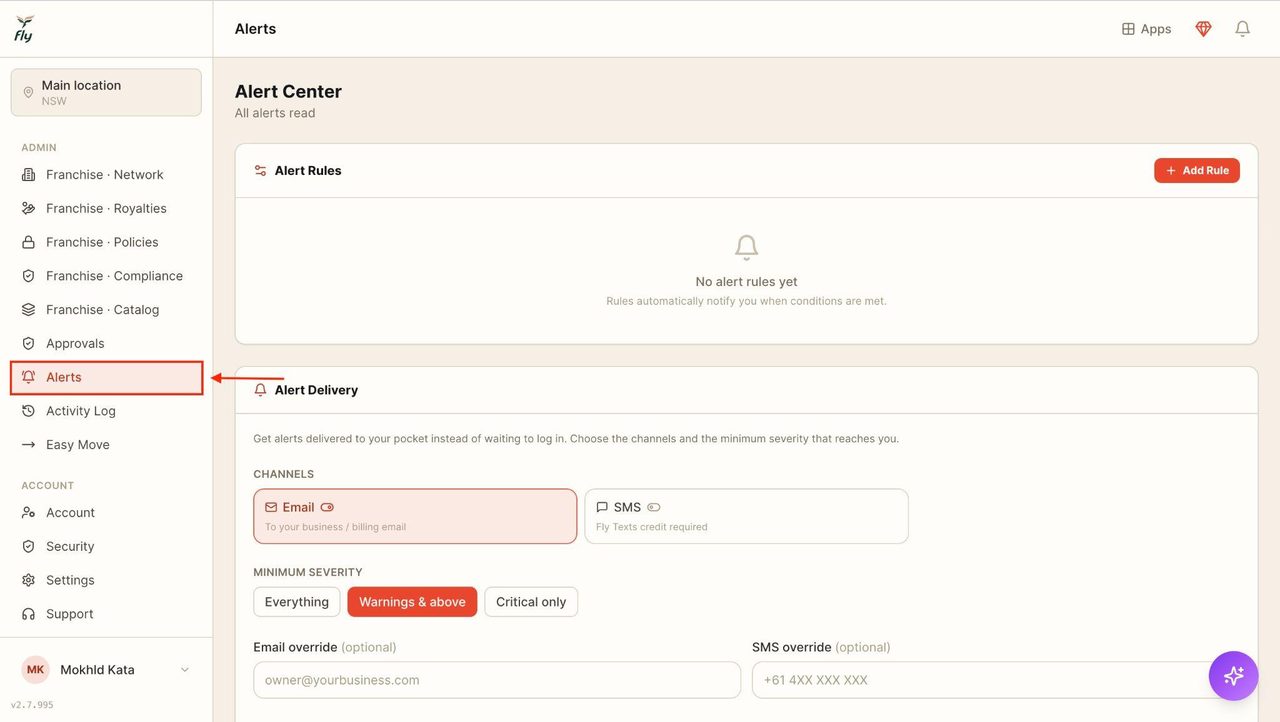Click the Alert Rules sliders icon
Image resolution: width=1280 pixels, height=722 pixels.
(x=260, y=171)
